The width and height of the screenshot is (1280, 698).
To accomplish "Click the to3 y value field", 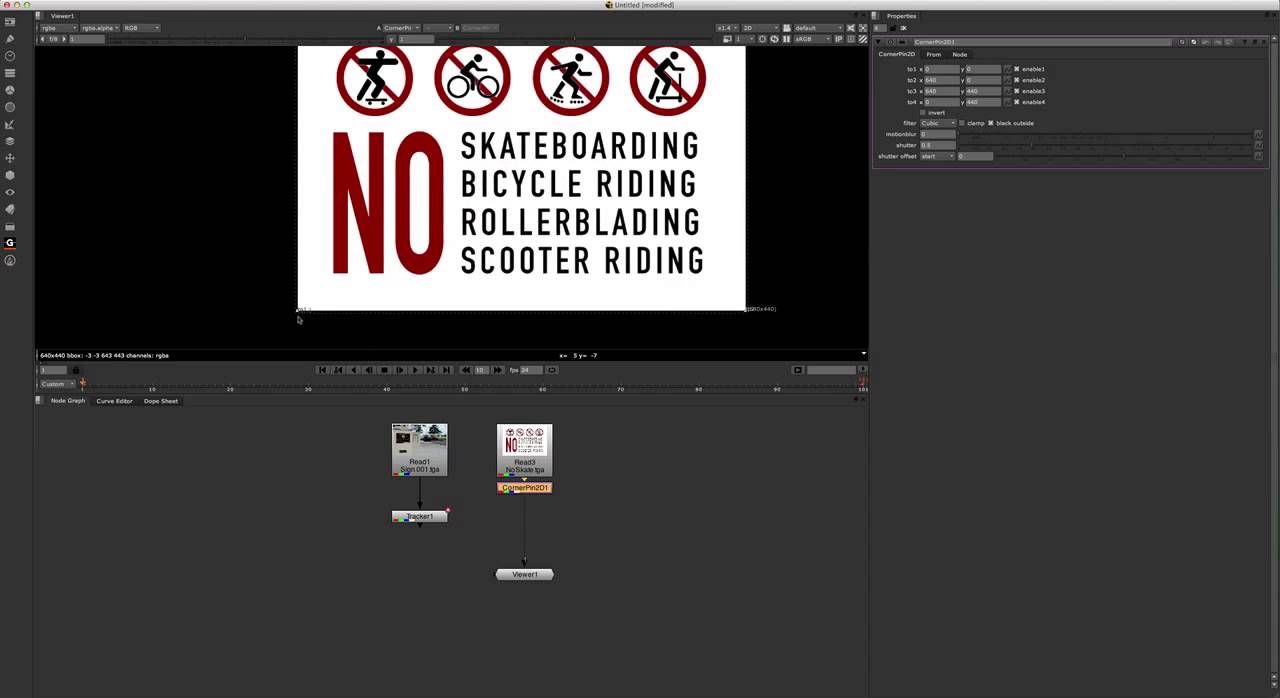I will click(x=983, y=91).
